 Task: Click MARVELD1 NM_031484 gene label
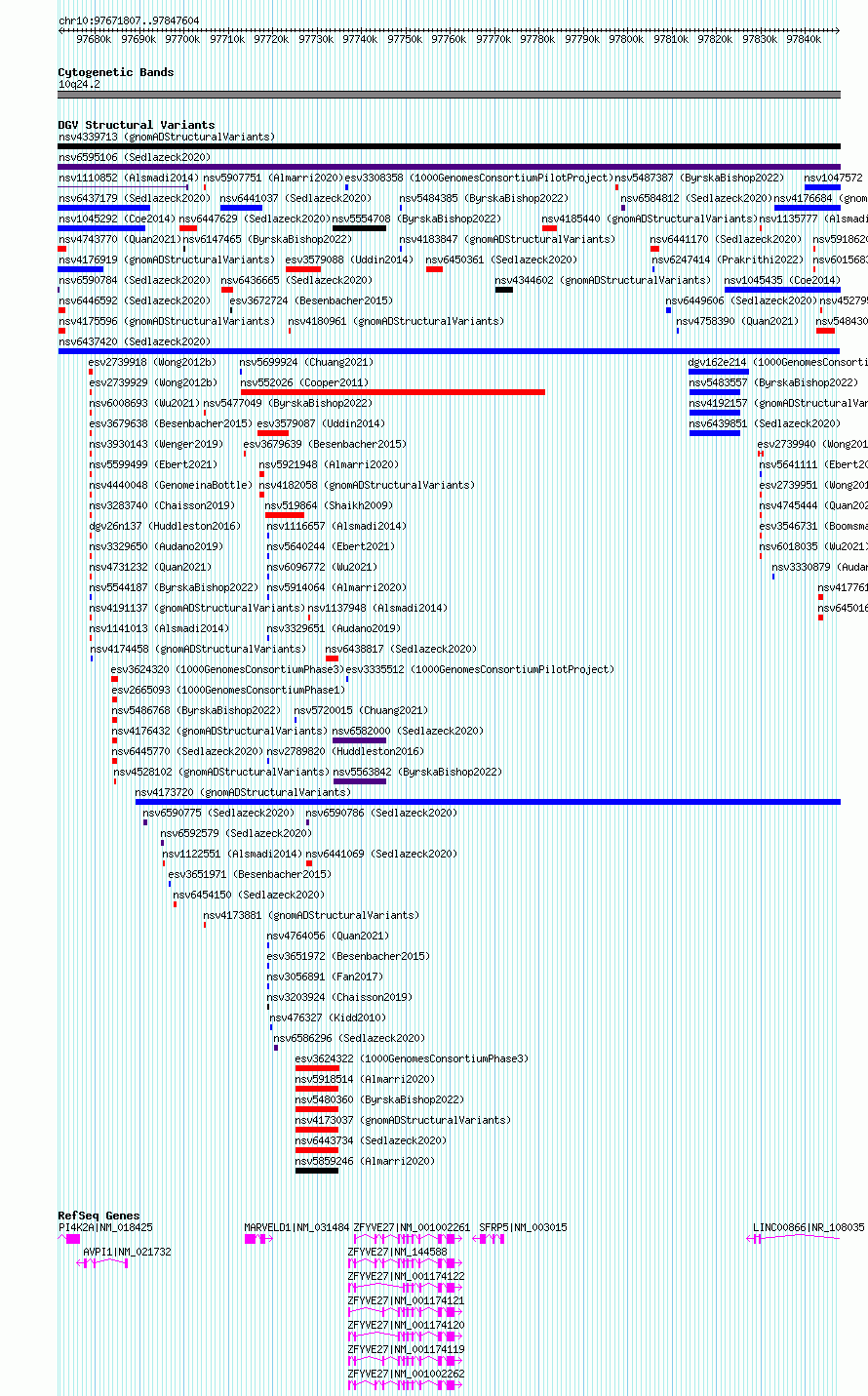[296, 1227]
